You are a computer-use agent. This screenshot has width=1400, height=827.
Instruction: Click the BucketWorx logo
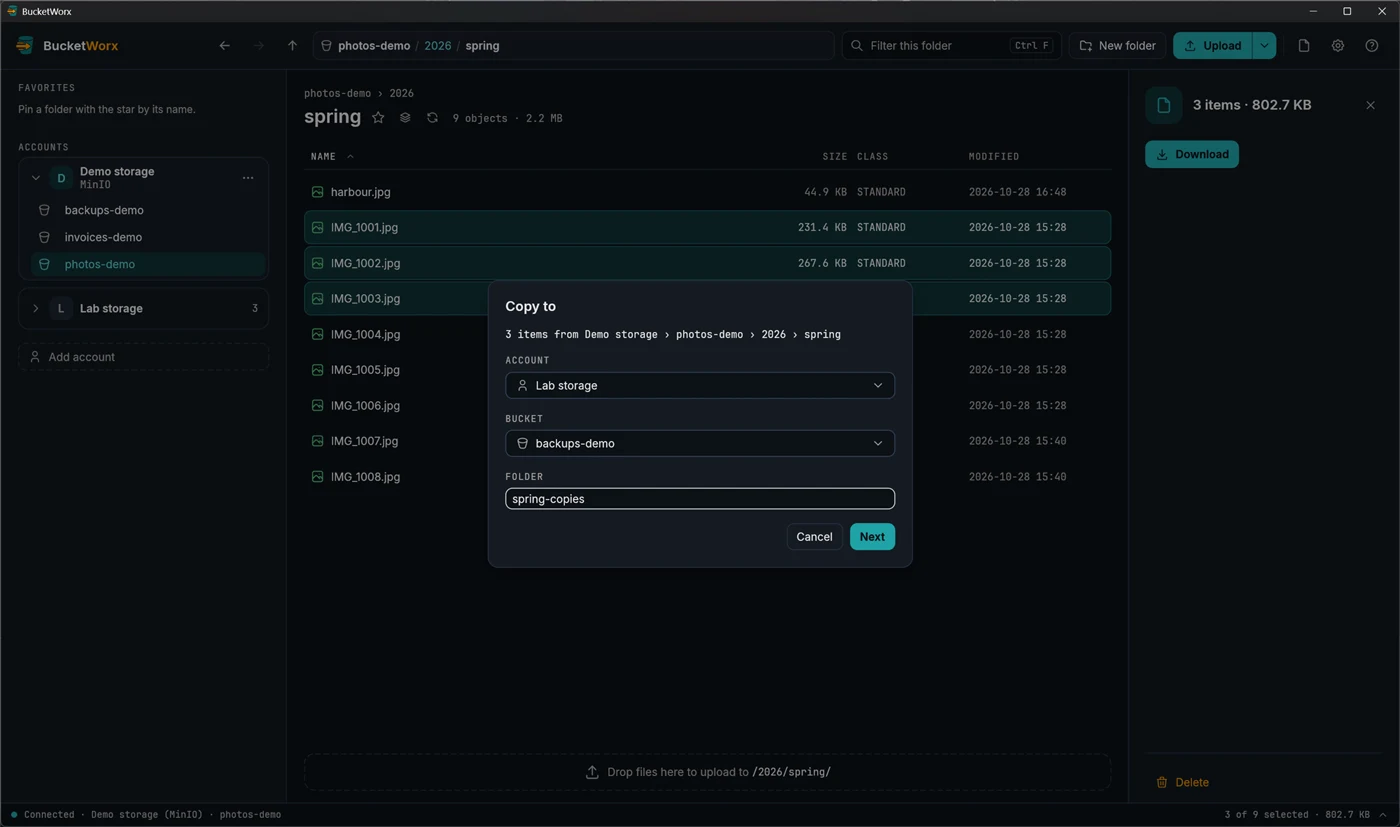point(25,46)
